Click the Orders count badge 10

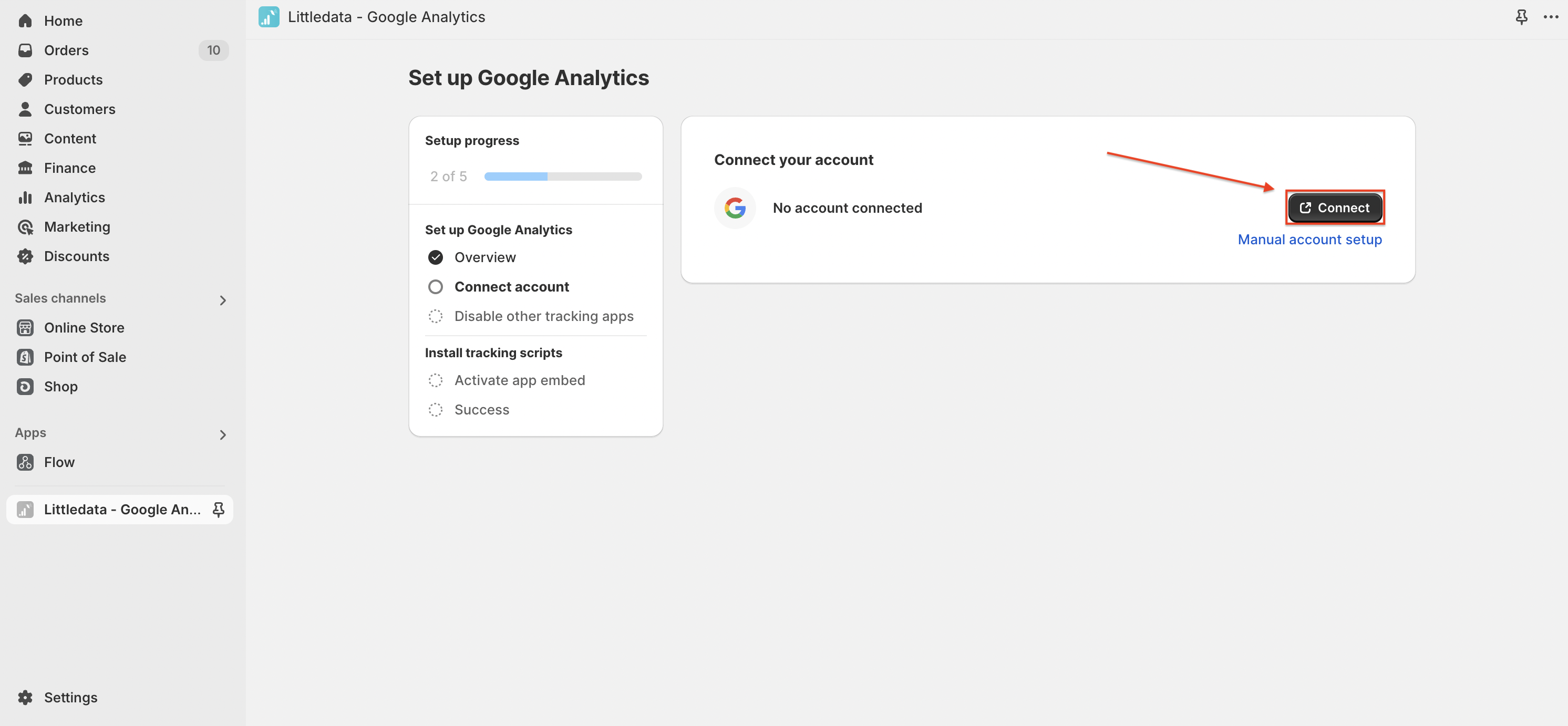tap(214, 50)
